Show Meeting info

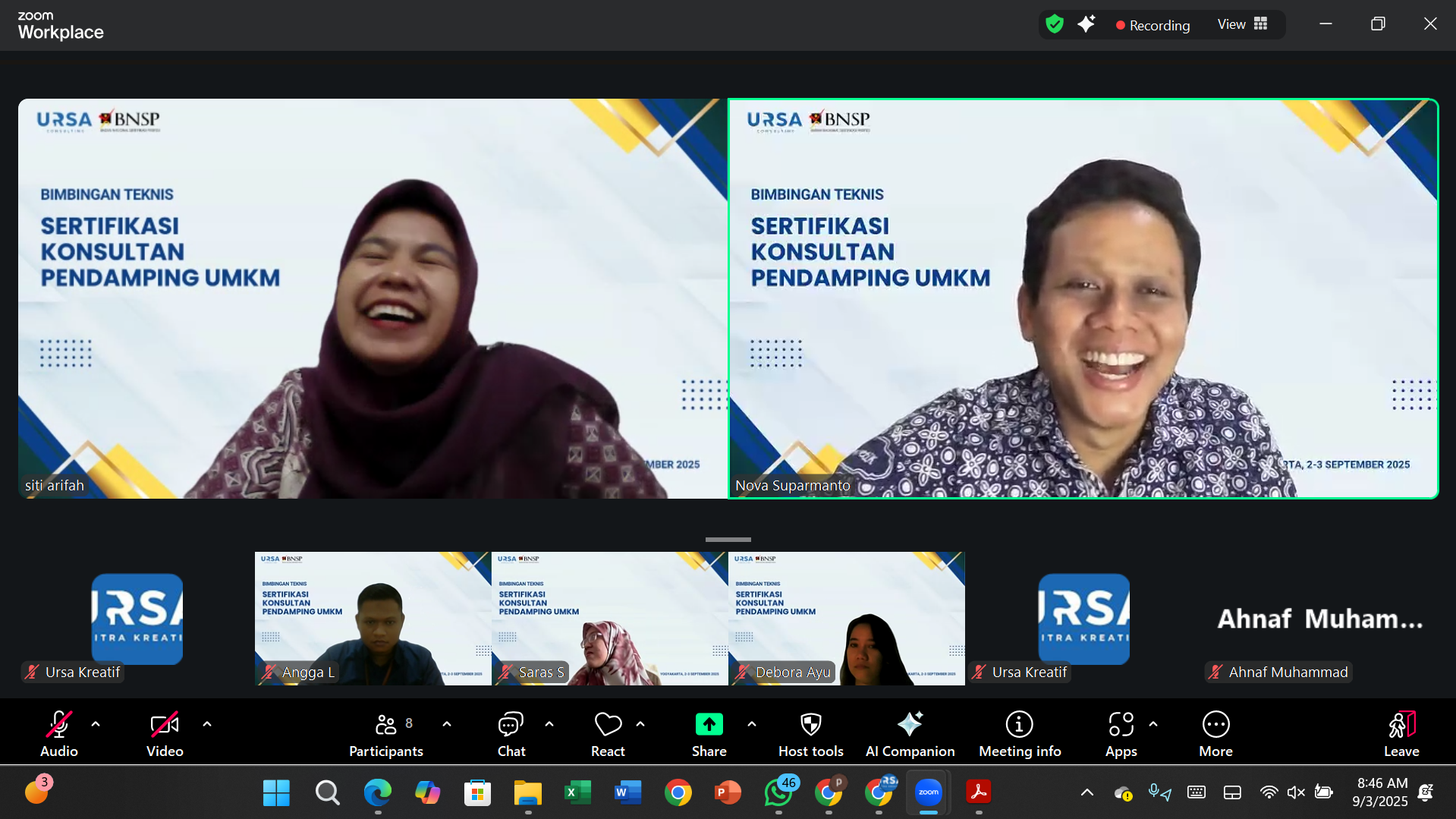point(1019,733)
